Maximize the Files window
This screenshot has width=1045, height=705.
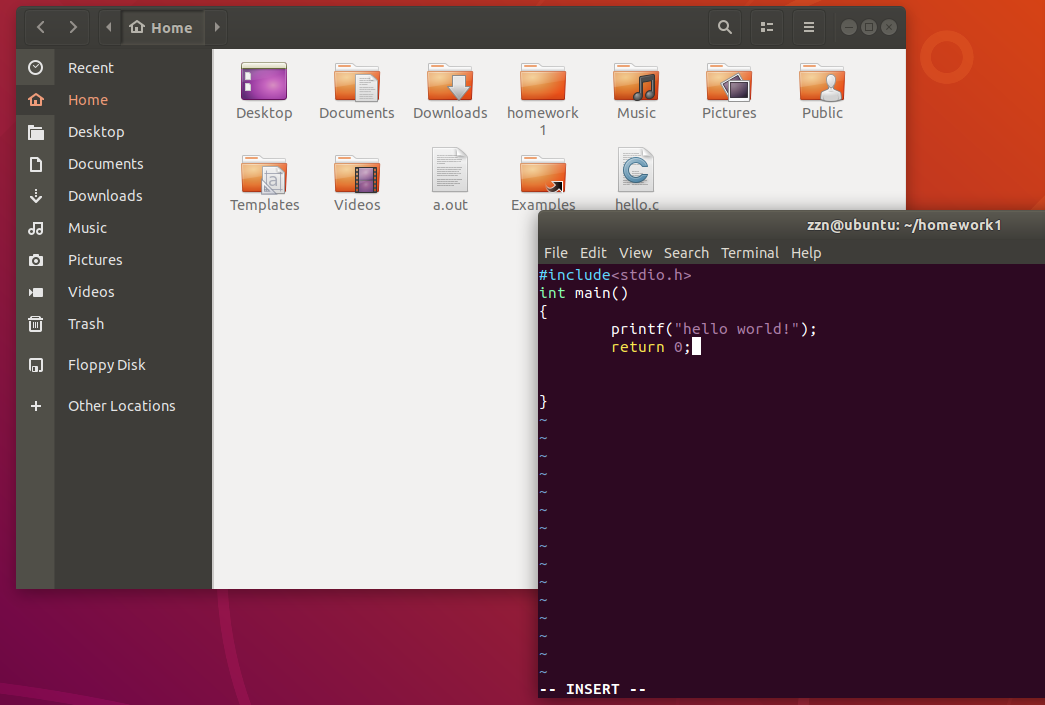pos(869,27)
